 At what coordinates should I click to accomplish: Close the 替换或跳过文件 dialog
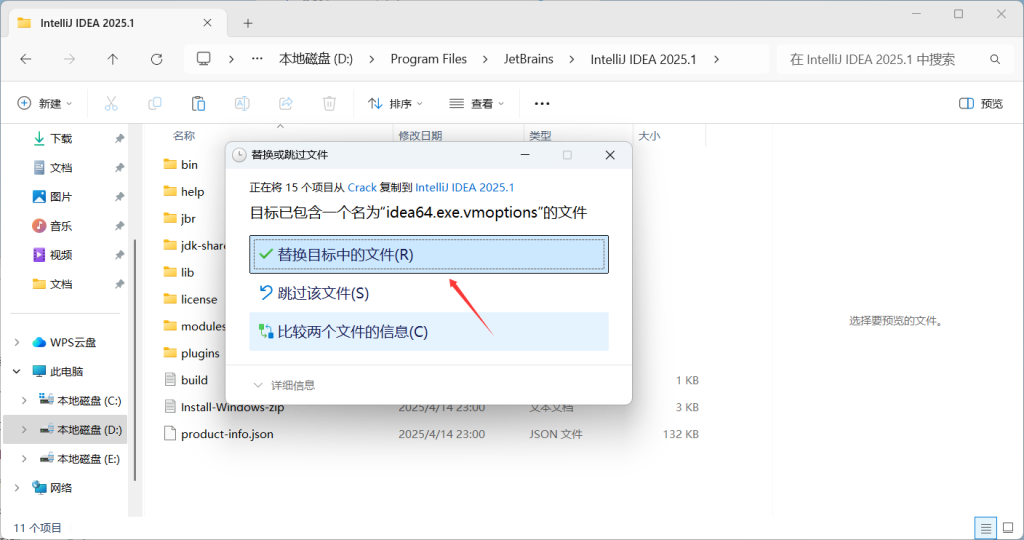(610, 155)
